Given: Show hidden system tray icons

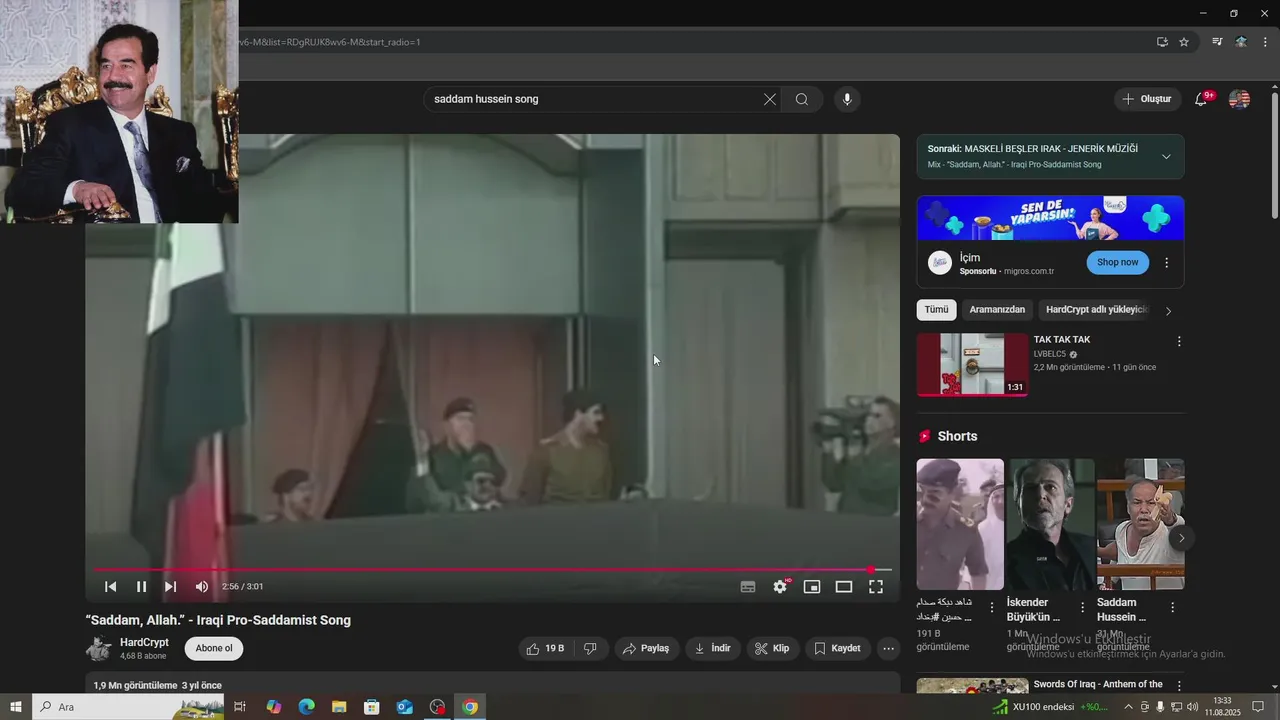Looking at the screenshot, I should pos(1129,707).
